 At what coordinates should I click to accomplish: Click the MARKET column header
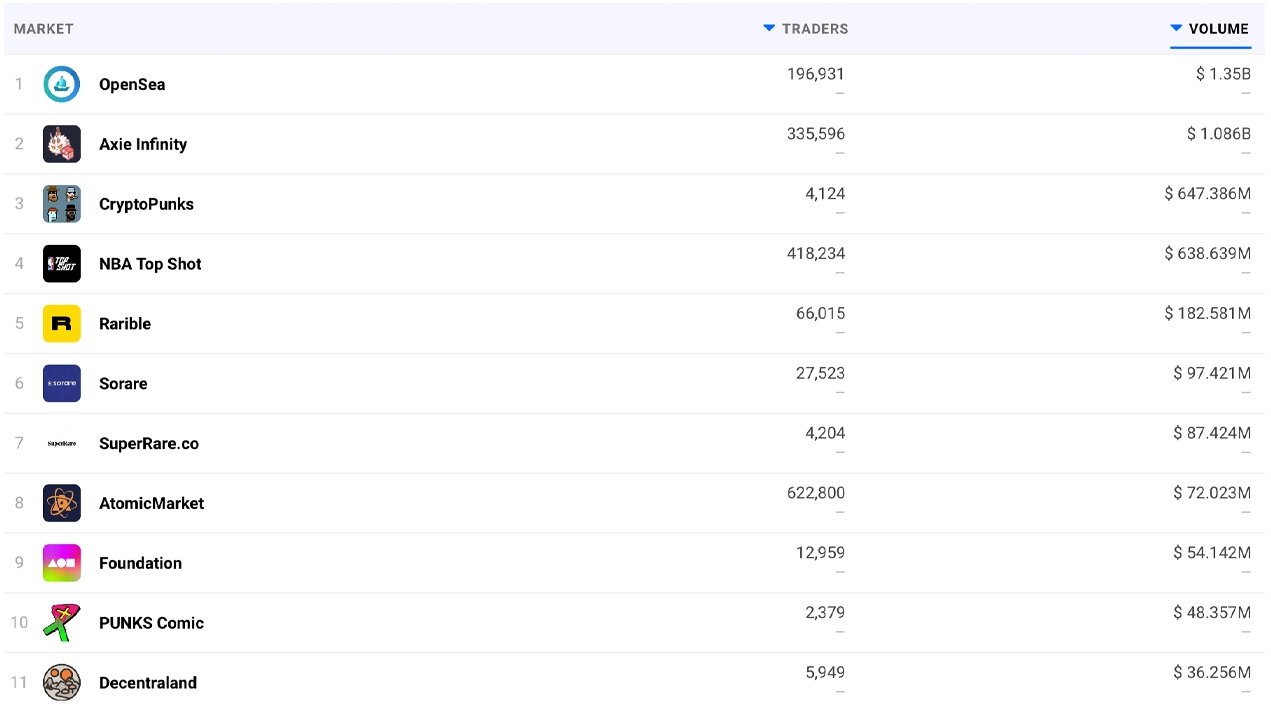(44, 29)
